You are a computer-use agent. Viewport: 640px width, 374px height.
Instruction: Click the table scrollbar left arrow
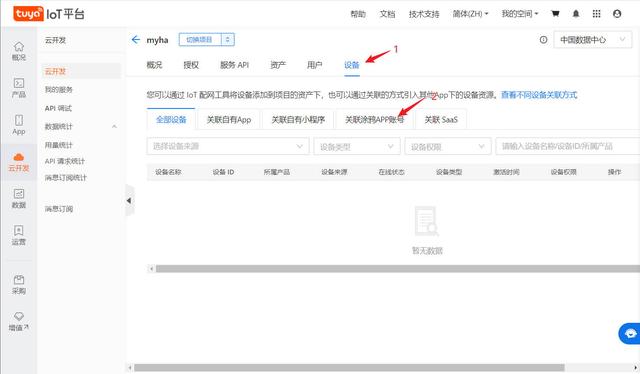(151, 269)
